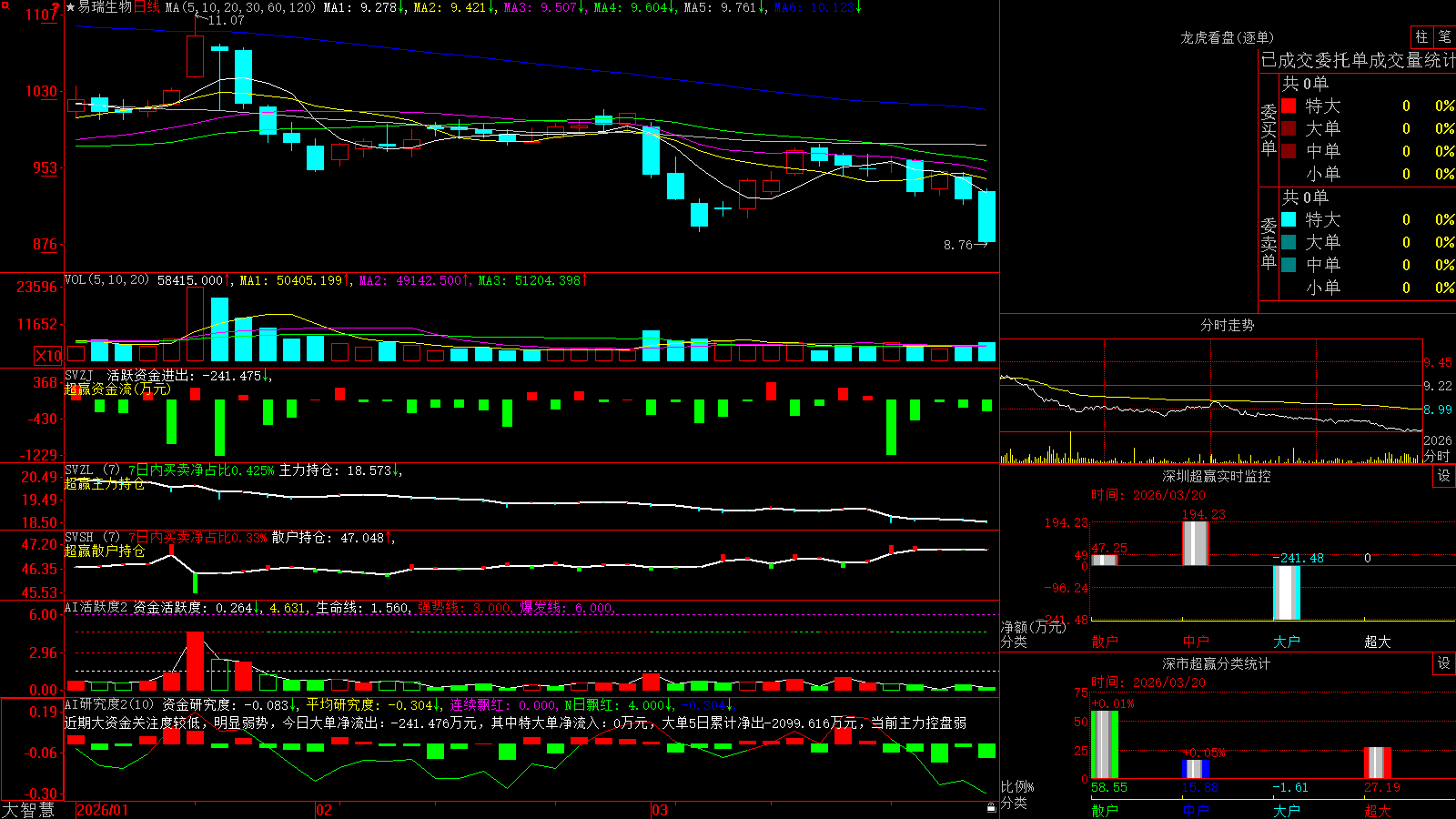Screen dimensions: 1456x819
Task: Click the 超赢主力持仓 label
Action: (x=105, y=484)
